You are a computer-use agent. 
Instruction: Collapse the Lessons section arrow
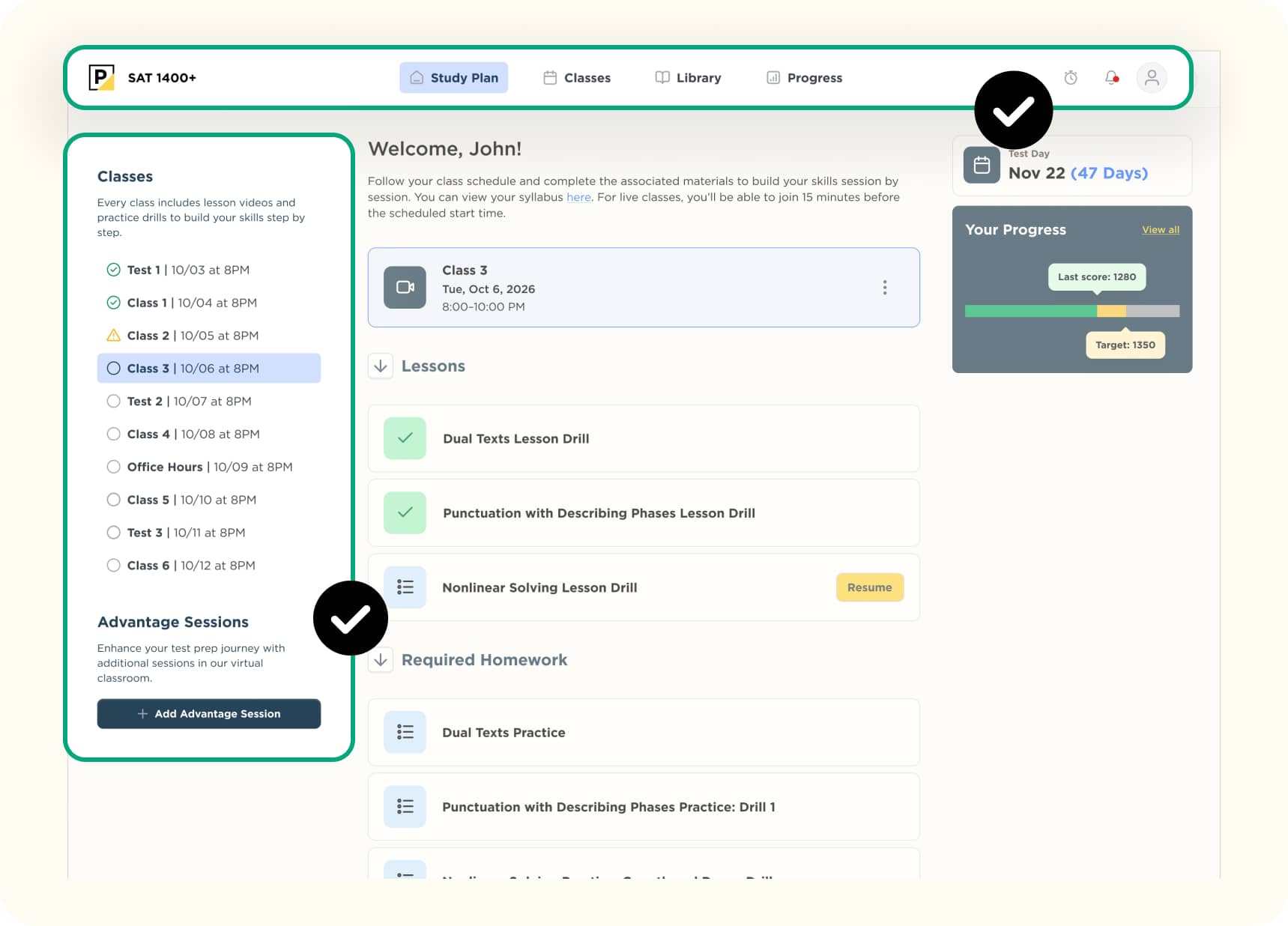[x=381, y=366]
